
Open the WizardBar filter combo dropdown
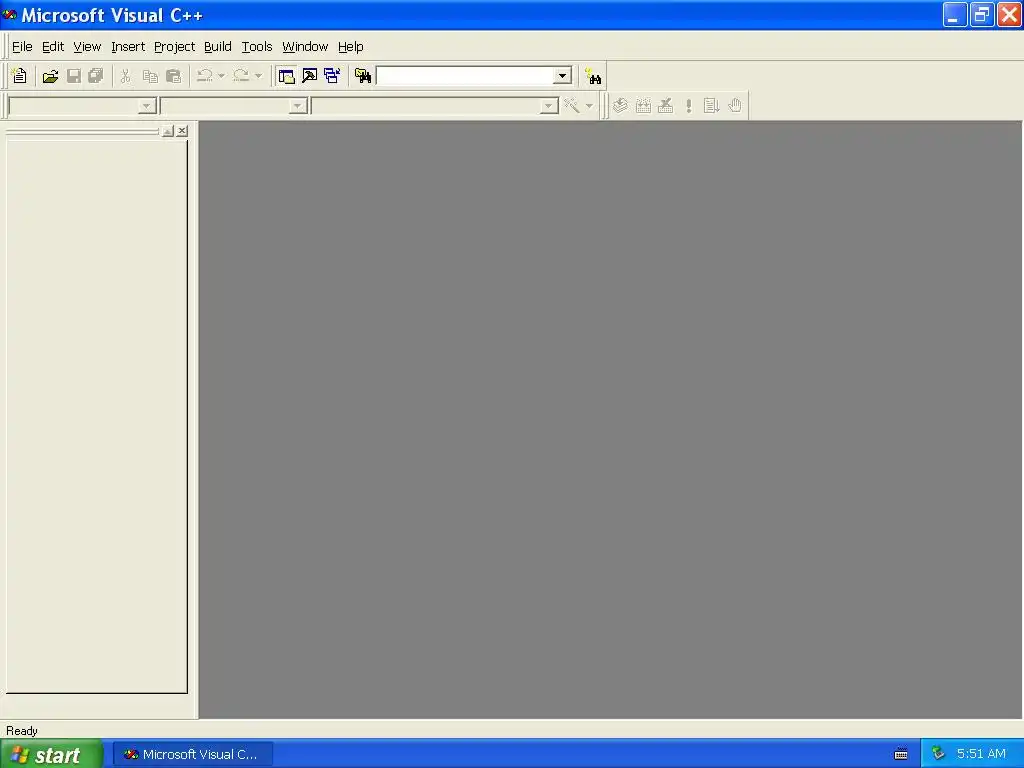pyautogui.click(x=298, y=106)
